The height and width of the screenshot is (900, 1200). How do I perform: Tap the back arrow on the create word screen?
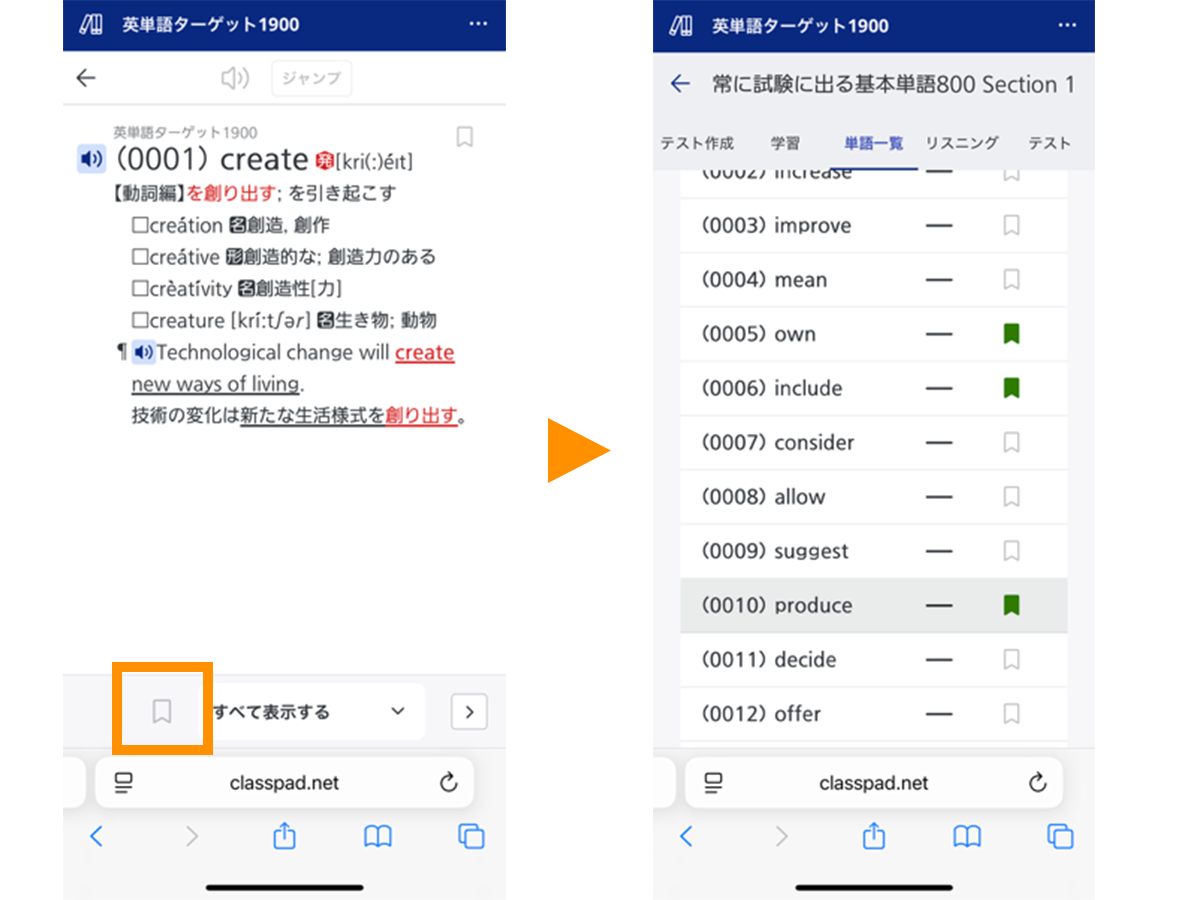click(86, 78)
